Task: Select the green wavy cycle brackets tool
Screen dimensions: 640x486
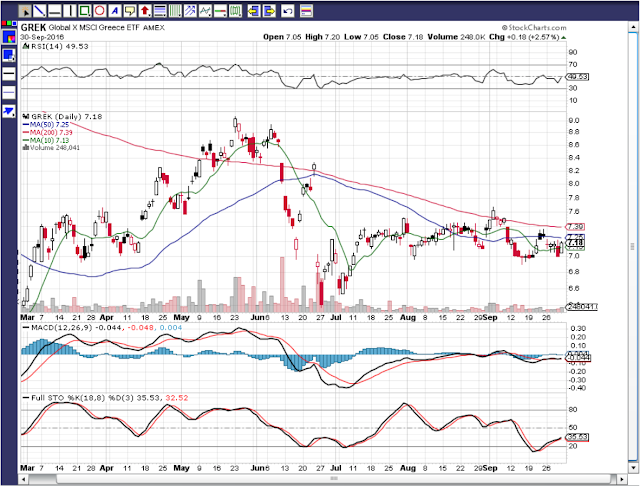Action: click(236, 11)
